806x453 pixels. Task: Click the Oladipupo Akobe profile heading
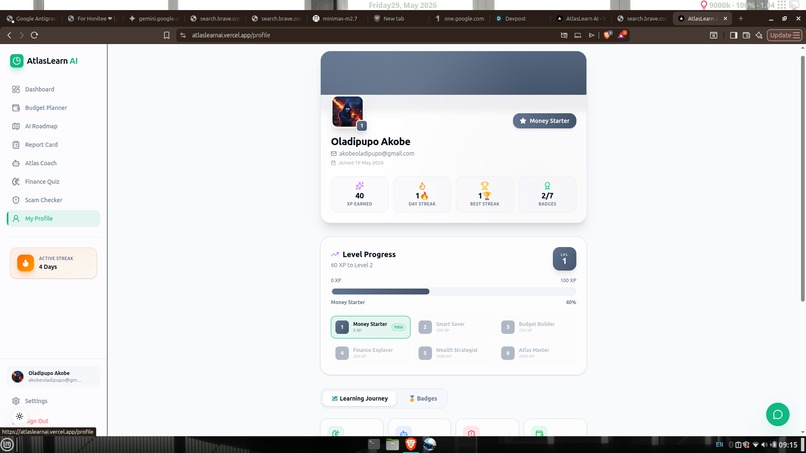[x=371, y=141]
